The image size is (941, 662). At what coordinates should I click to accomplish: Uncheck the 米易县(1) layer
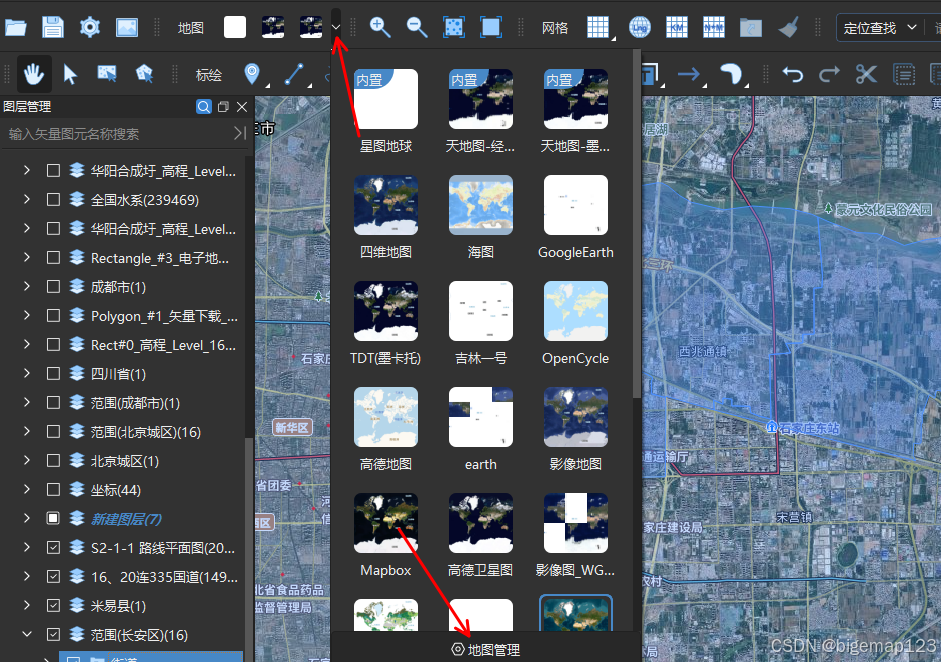[53, 606]
